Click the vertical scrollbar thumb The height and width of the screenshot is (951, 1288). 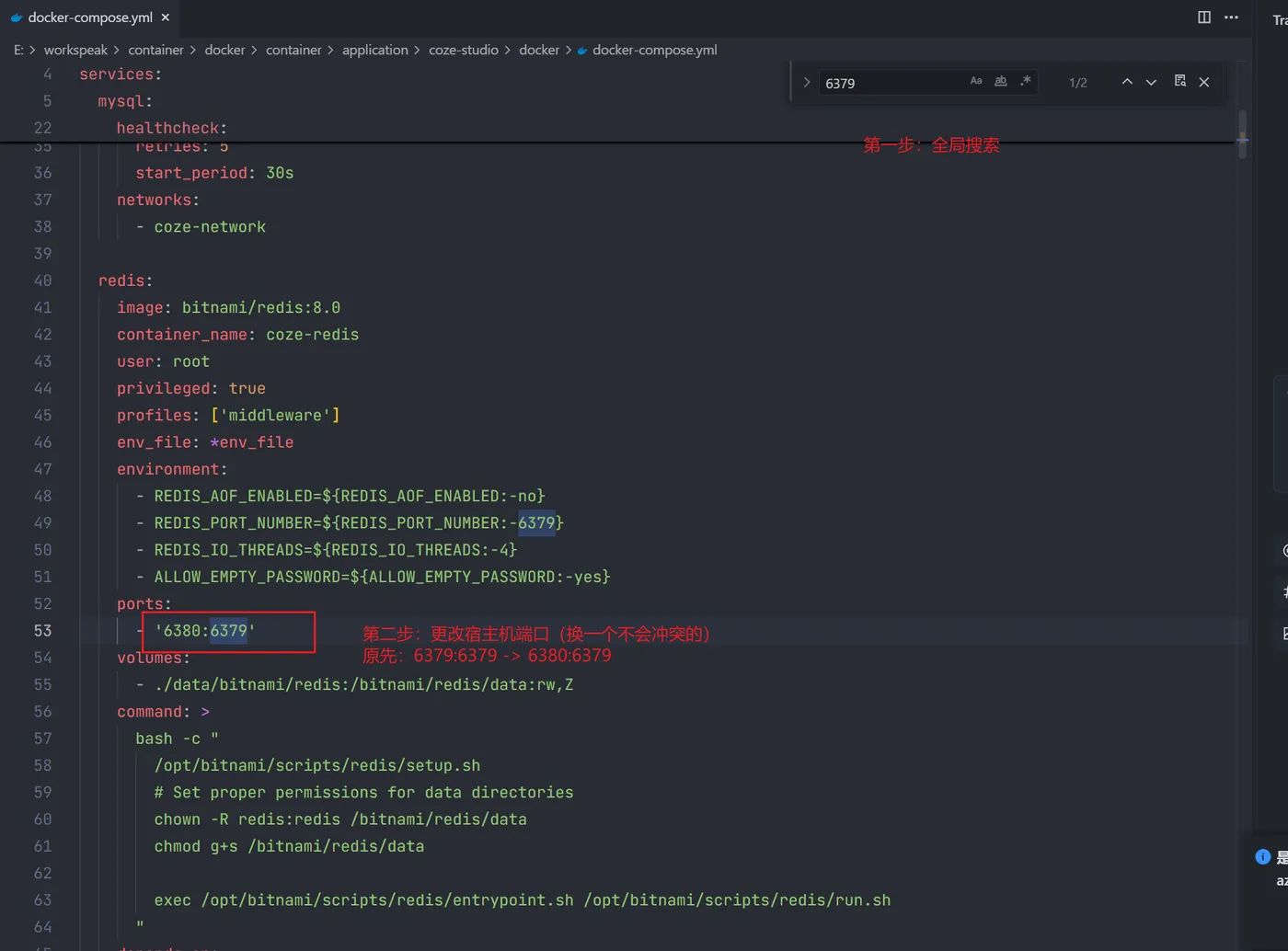[1242, 135]
